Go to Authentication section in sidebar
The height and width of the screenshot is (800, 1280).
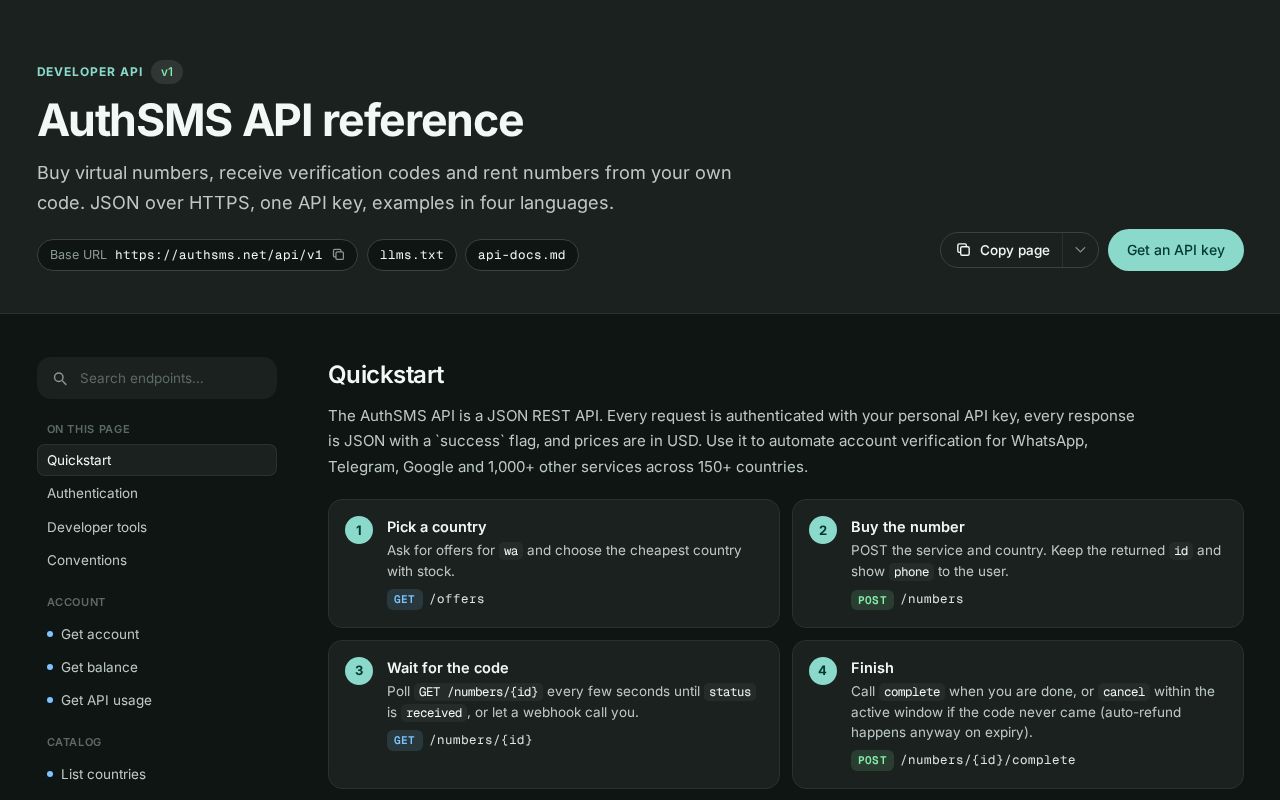pos(157,493)
